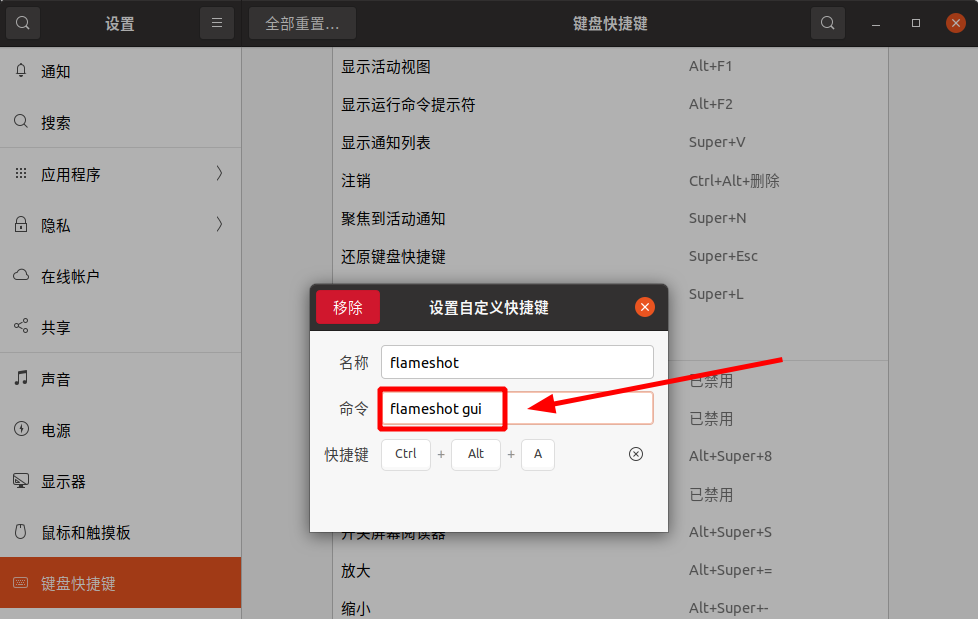This screenshot has width=978, height=619.
Task: Expand the chevron on the 应用程序 row
Action: (x=219, y=173)
